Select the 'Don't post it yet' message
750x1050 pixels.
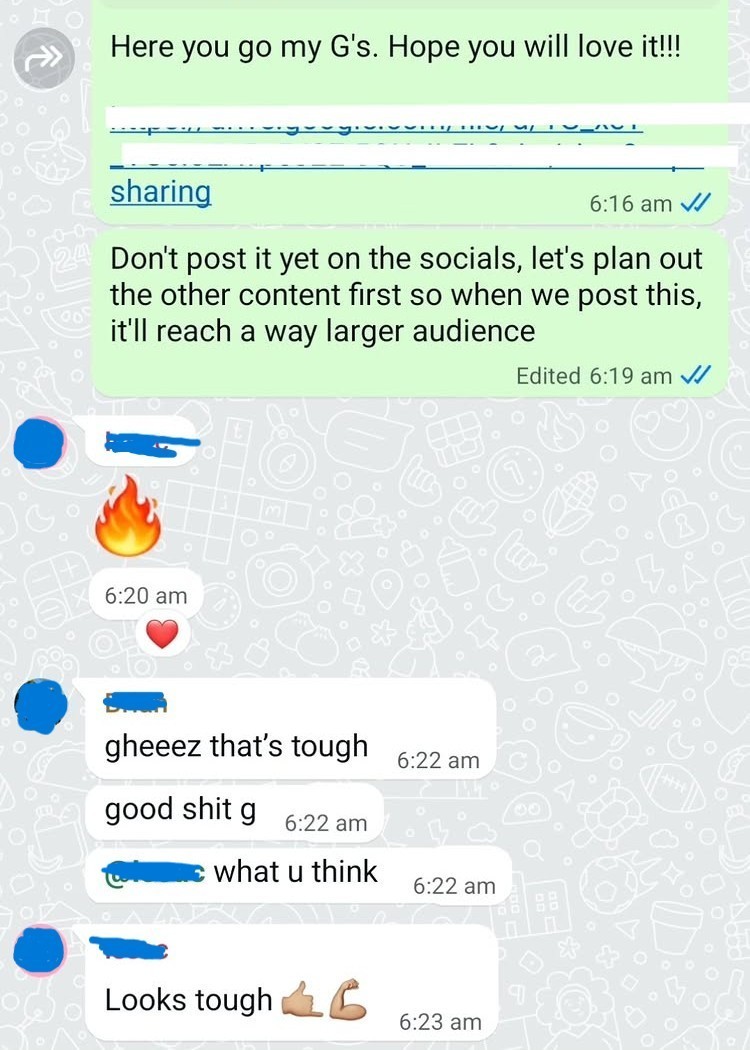point(409,313)
